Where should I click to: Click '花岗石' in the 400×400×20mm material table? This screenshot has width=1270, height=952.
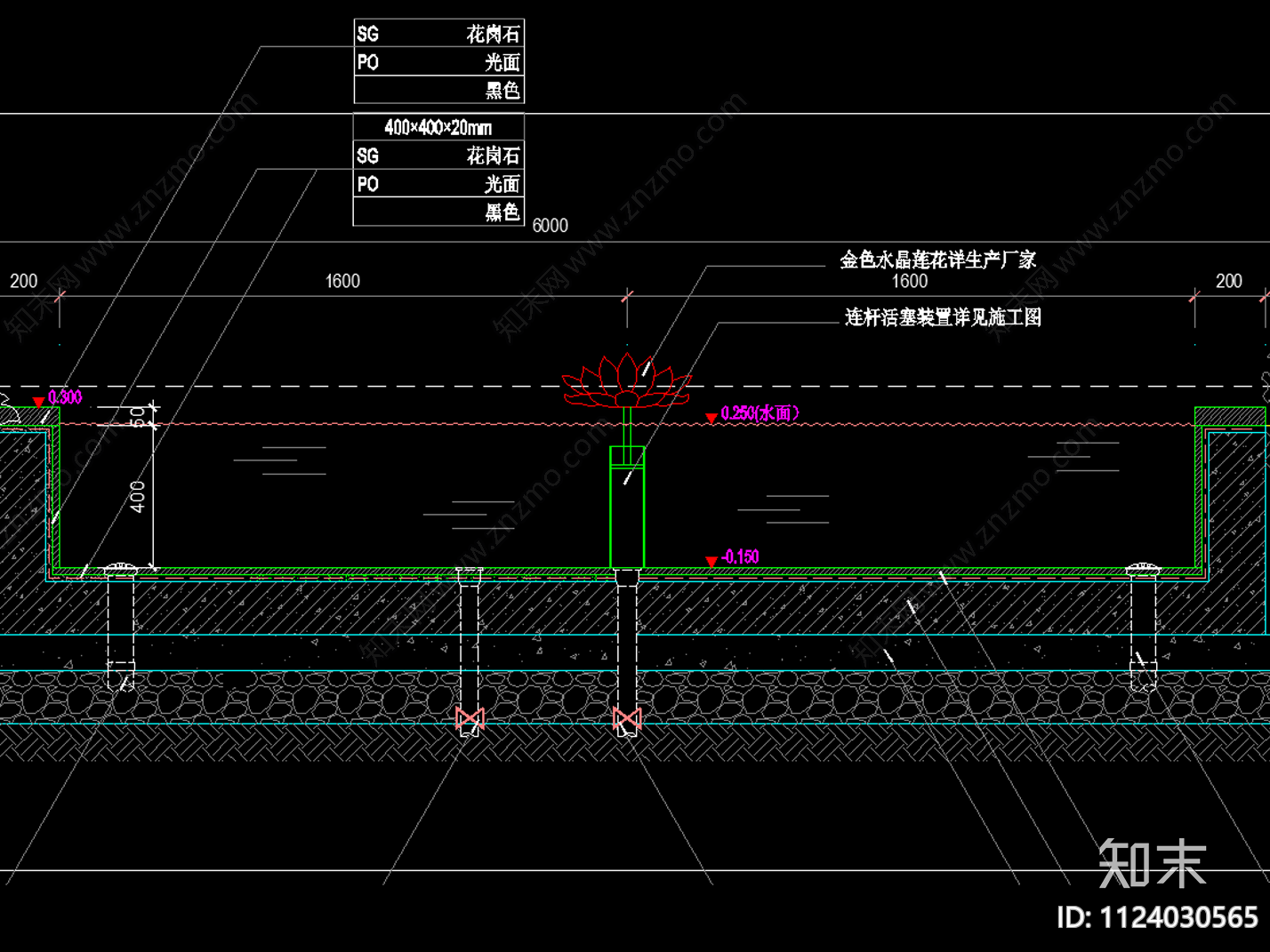(493, 156)
